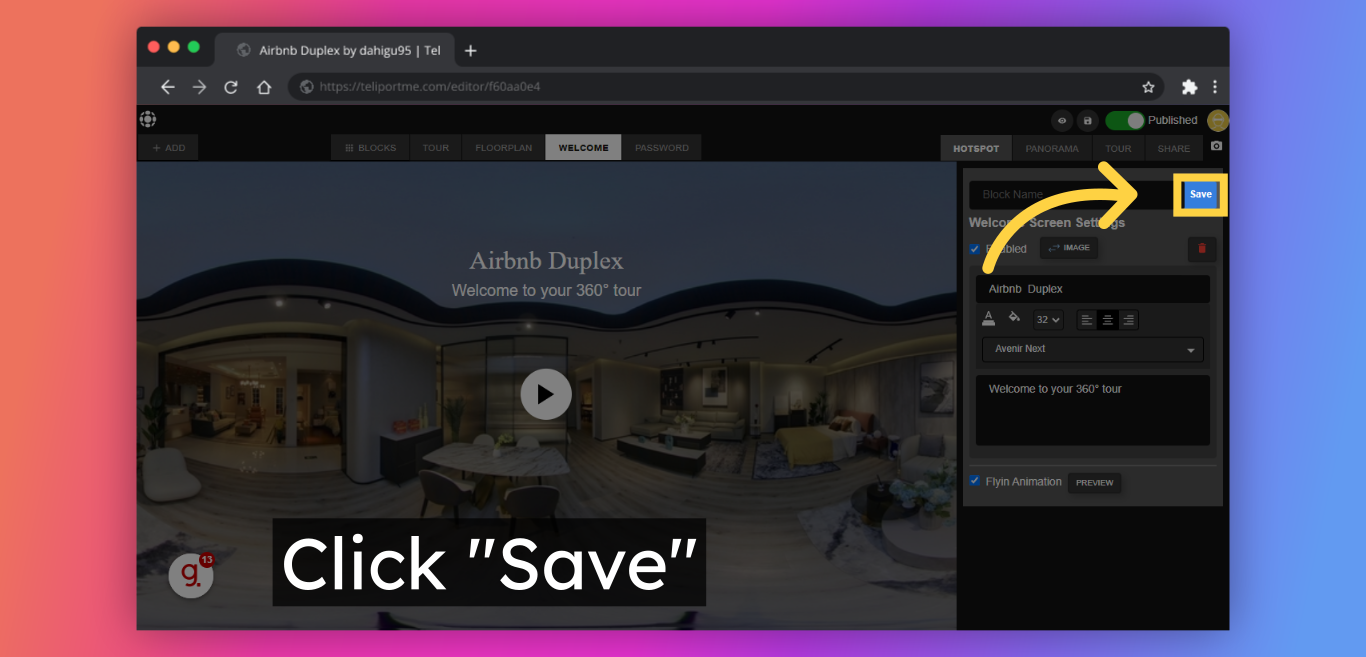Select the Airbnb Duplex browser tab
The image size is (1366, 657).
click(x=335, y=50)
